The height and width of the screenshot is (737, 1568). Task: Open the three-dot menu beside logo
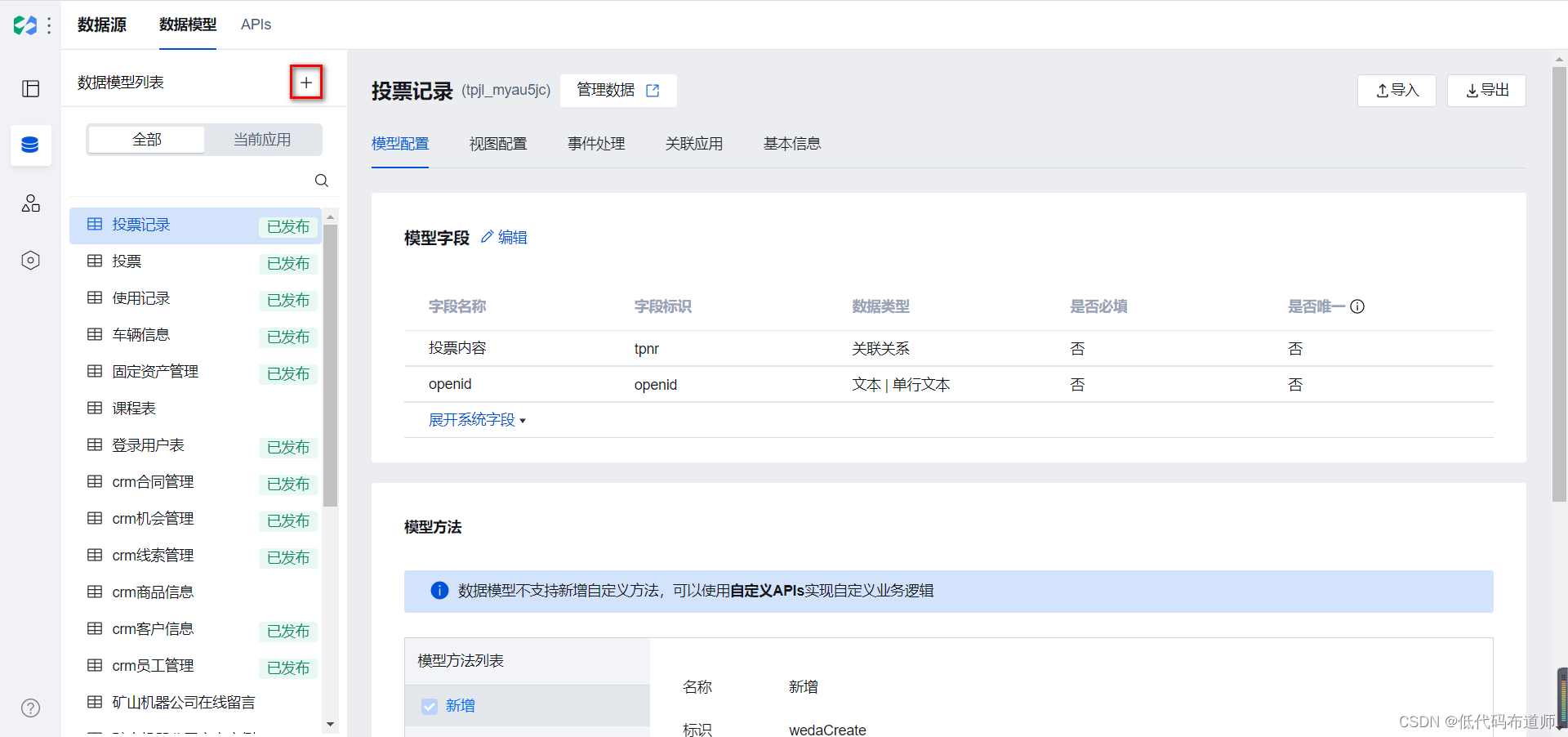pyautogui.click(x=49, y=25)
